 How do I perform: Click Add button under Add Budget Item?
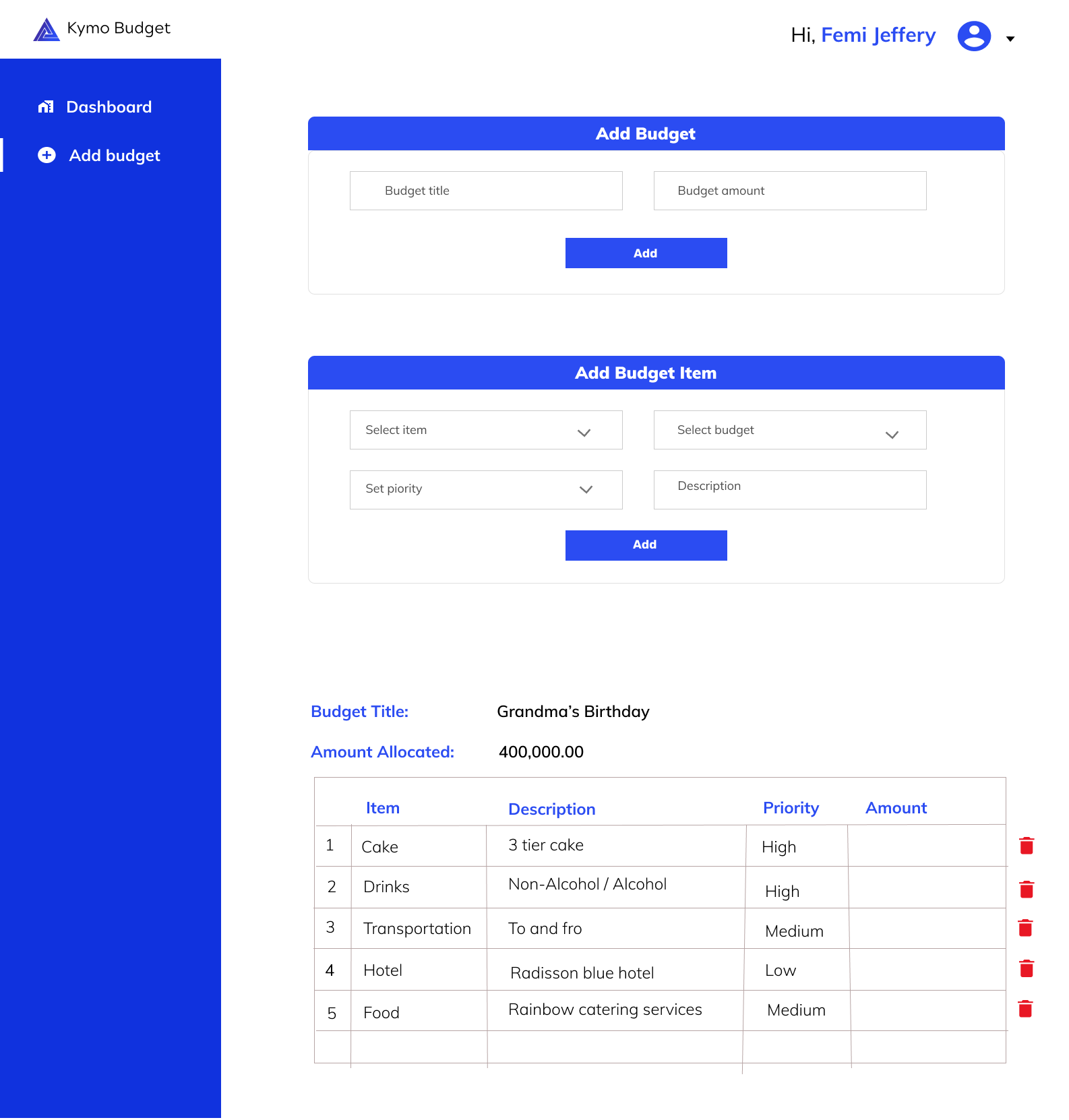[646, 545]
